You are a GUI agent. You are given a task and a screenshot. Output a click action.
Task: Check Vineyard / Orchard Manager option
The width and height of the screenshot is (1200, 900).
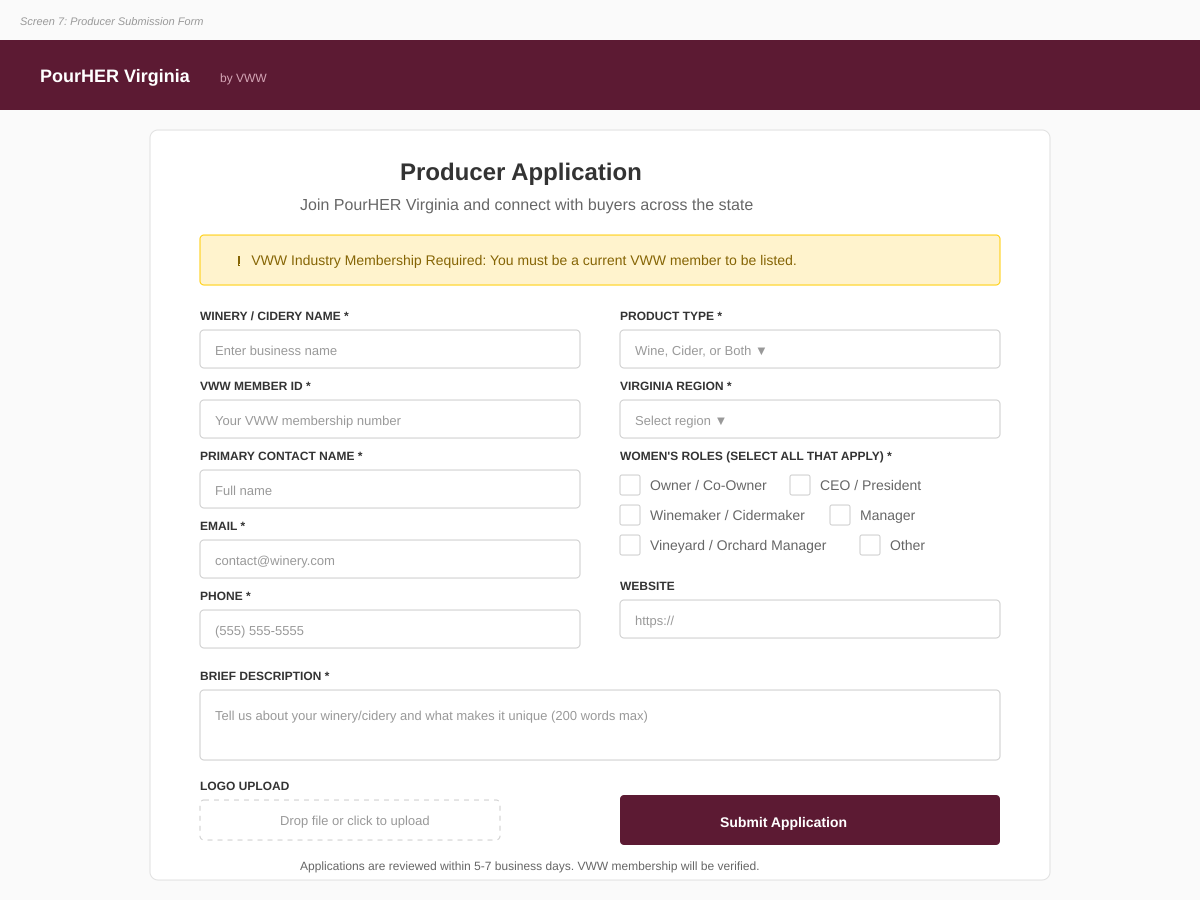click(630, 545)
